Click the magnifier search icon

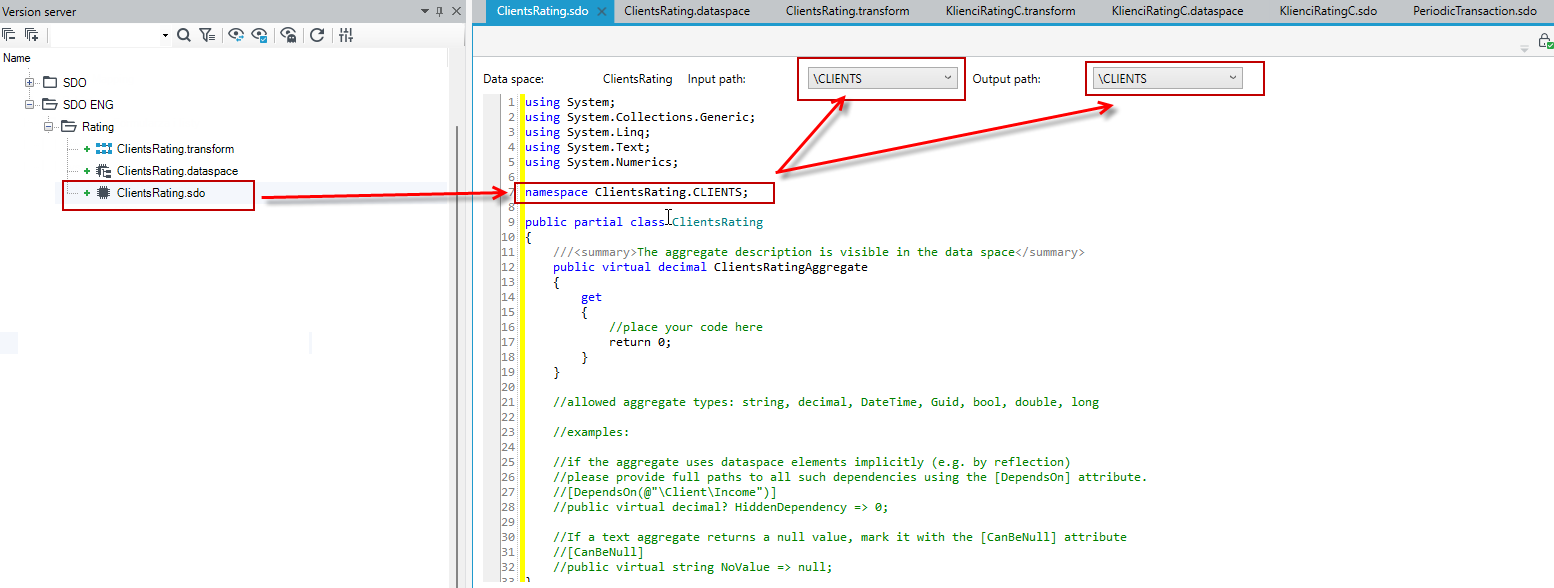[x=184, y=35]
